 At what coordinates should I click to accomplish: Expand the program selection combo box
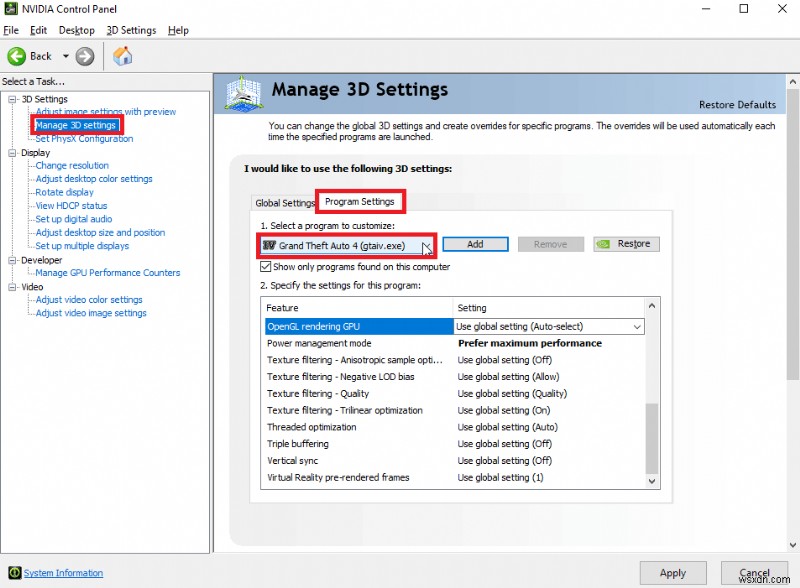click(x=425, y=243)
